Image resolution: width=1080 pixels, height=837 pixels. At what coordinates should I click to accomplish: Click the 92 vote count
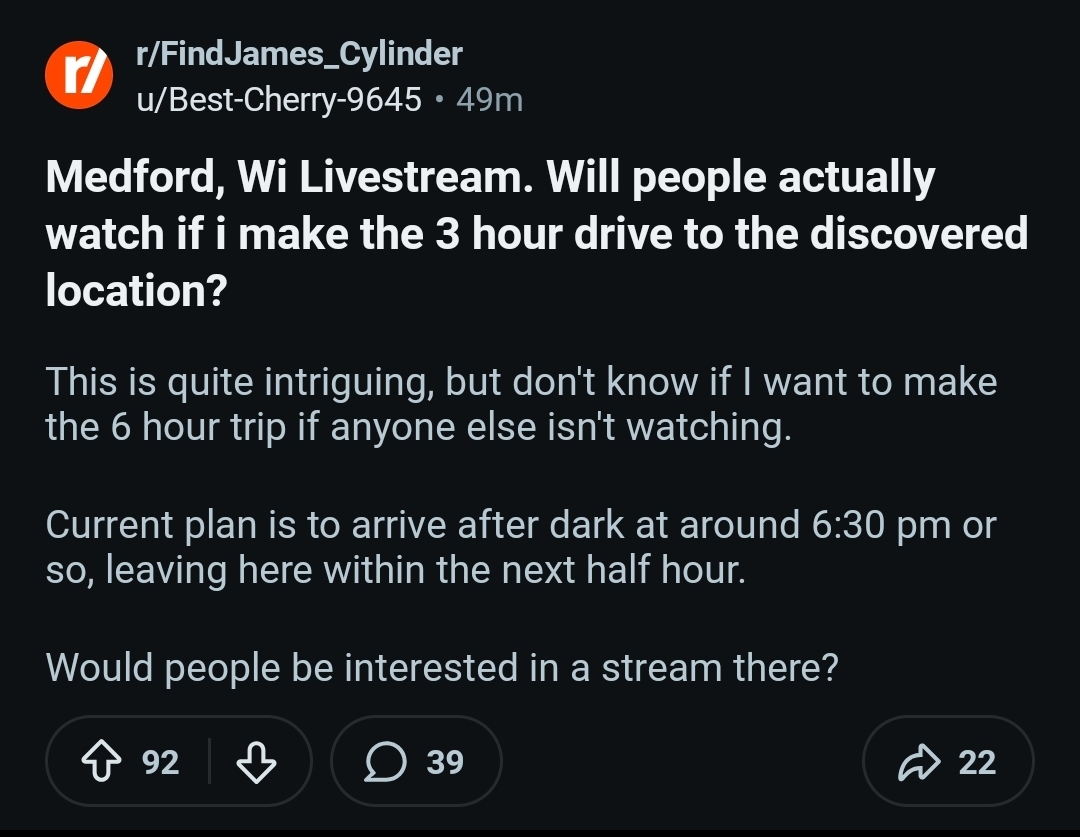pyautogui.click(x=160, y=762)
